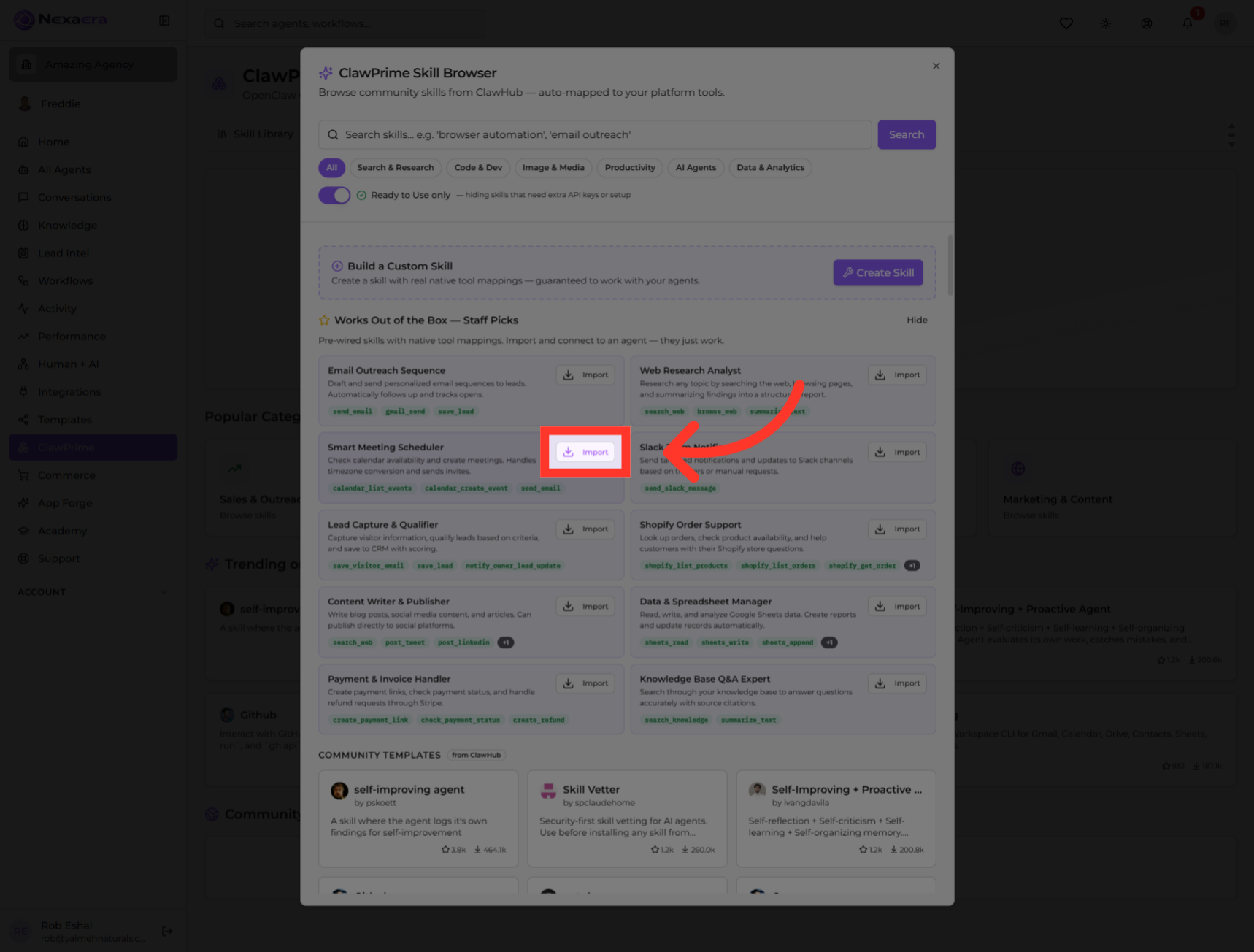Collapse the sidebar panel icon
The height and width of the screenshot is (952, 1254).
pos(164,20)
